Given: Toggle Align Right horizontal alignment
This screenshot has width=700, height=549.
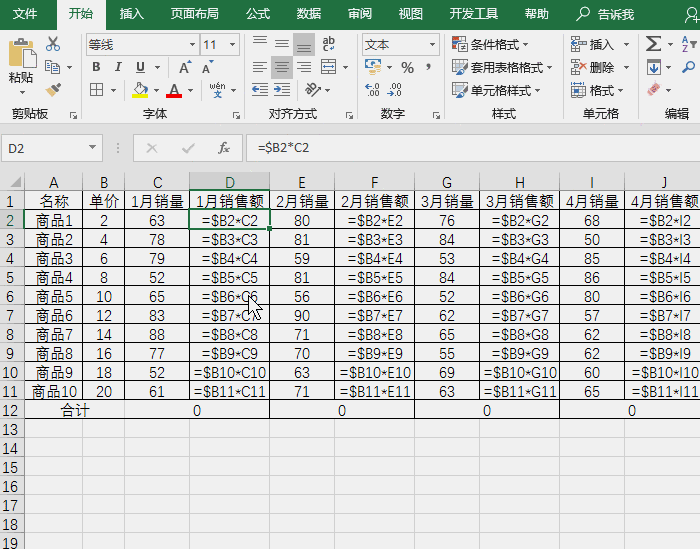Looking at the screenshot, I should click(x=304, y=67).
